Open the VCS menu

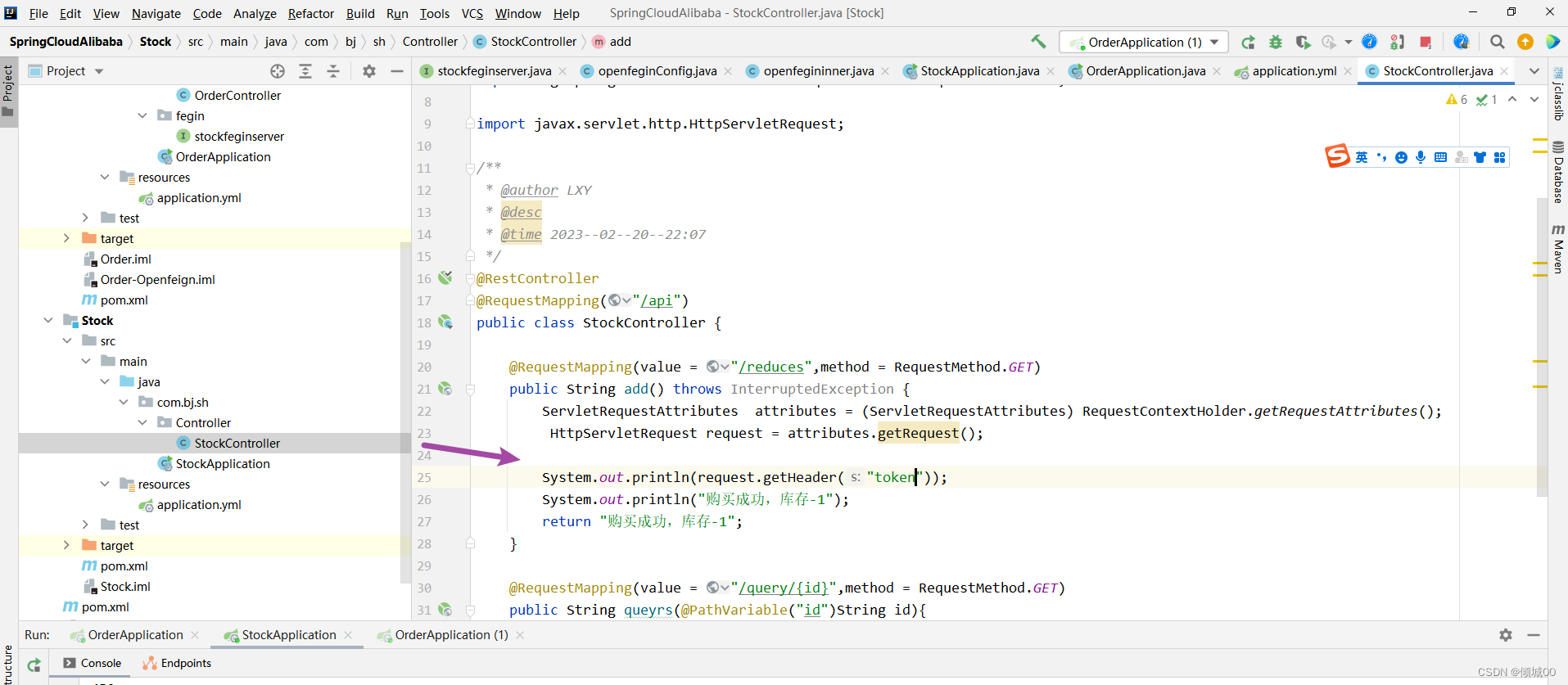tap(472, 13)
